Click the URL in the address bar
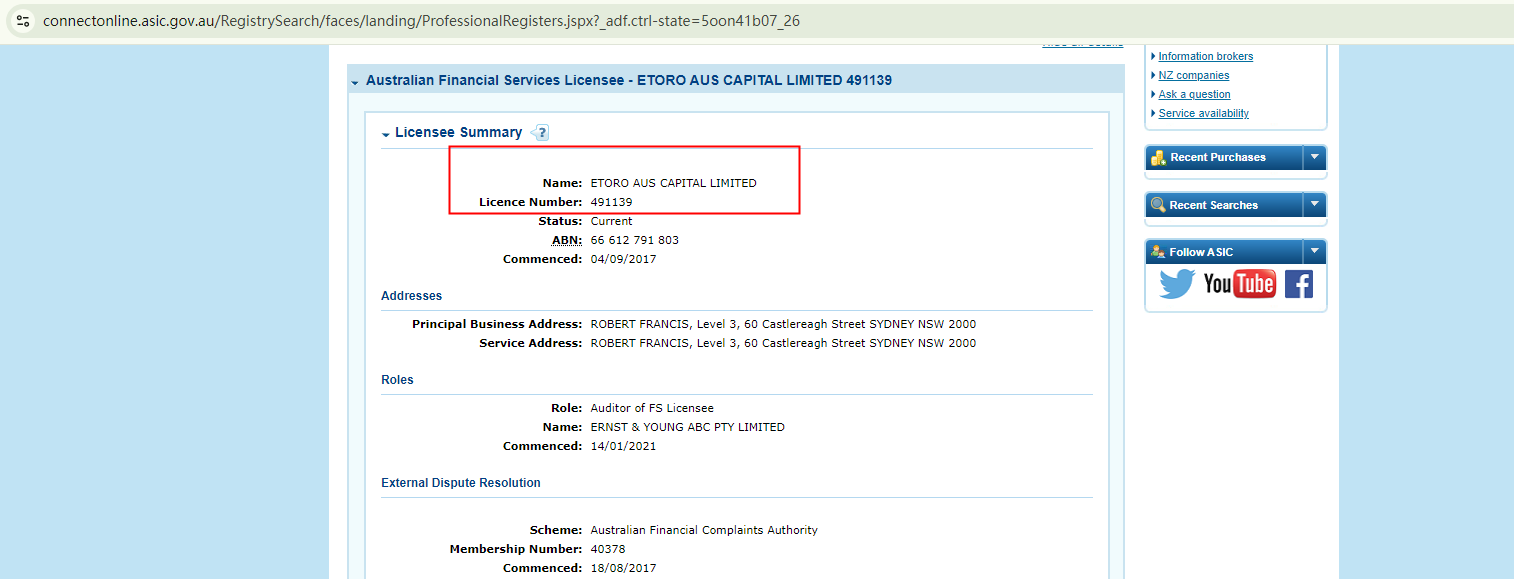Image resolution: width=1514 pixels, height=579 pixels. click(x=421, y=20)
